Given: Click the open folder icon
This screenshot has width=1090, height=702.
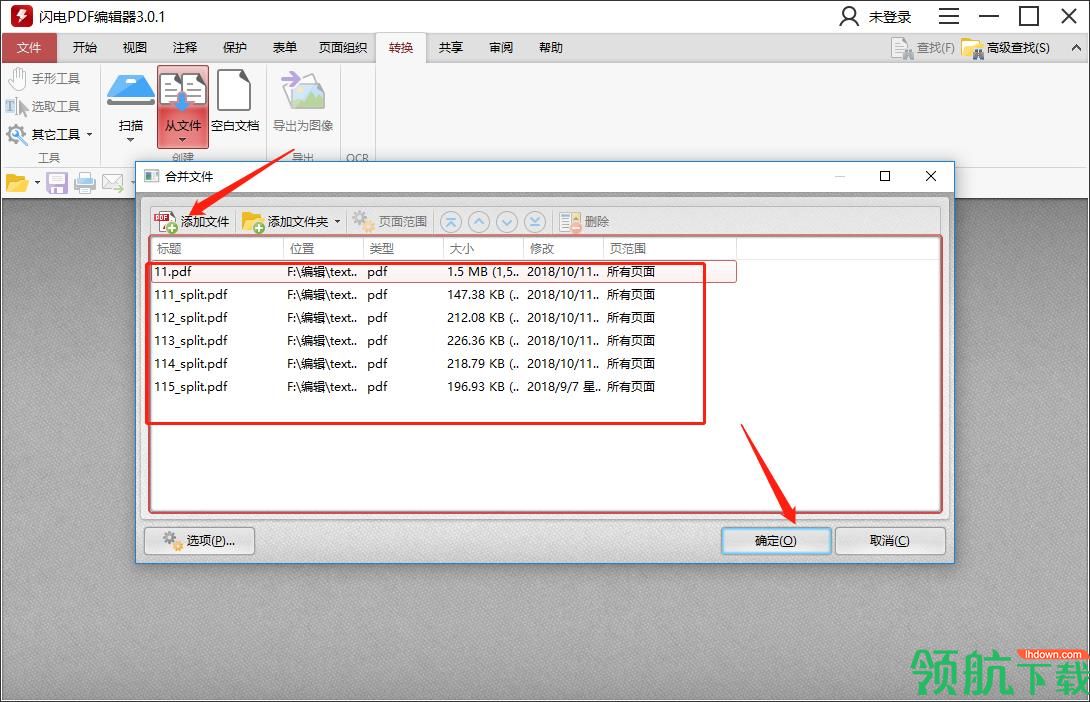Looking at the screenshot, I should (x=17, y=183).
